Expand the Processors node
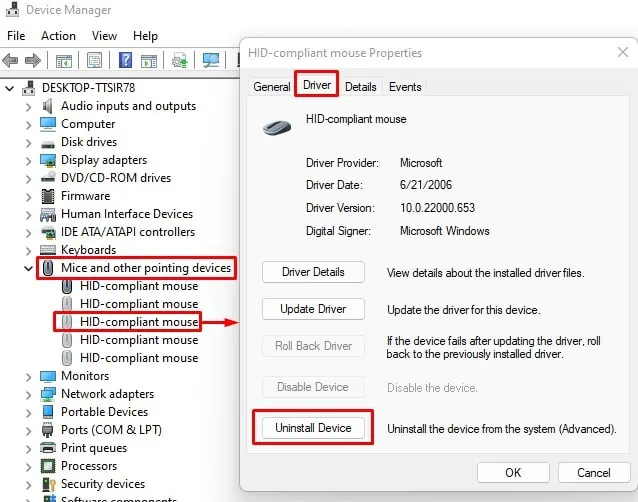This screenshot has height=502, width=638. point(28,467)
